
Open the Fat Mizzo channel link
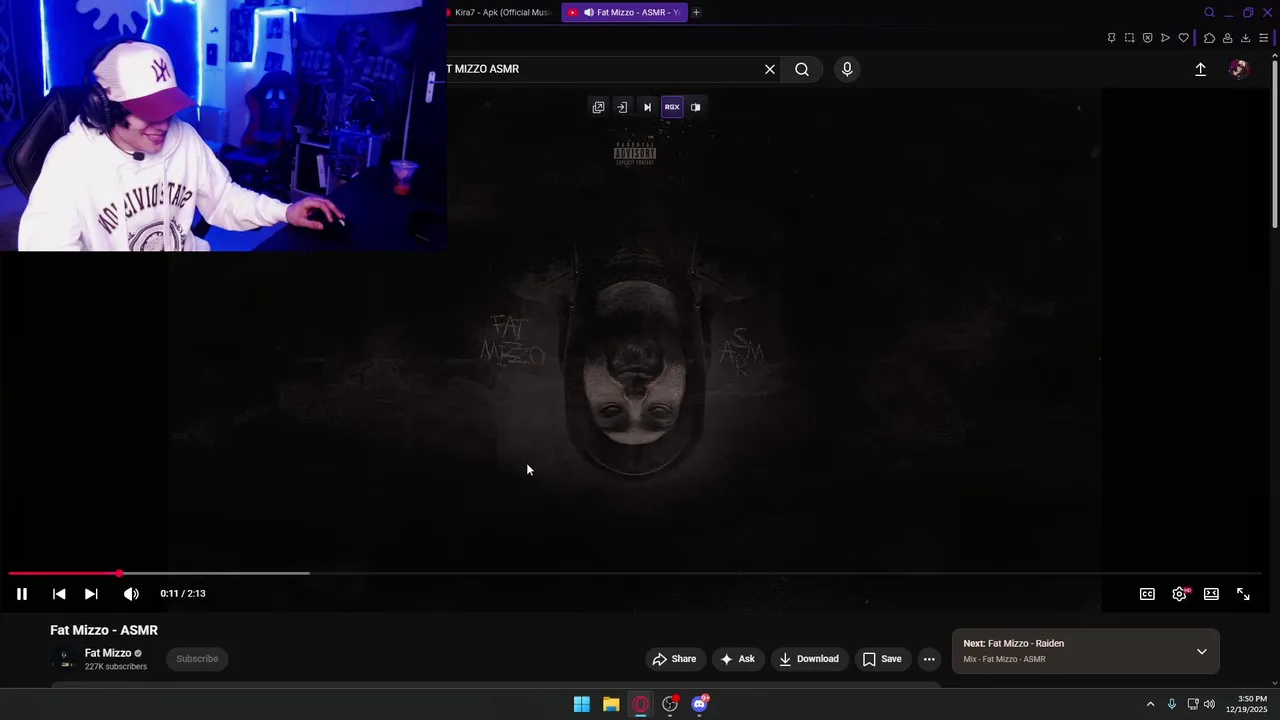tap(108, 653)
